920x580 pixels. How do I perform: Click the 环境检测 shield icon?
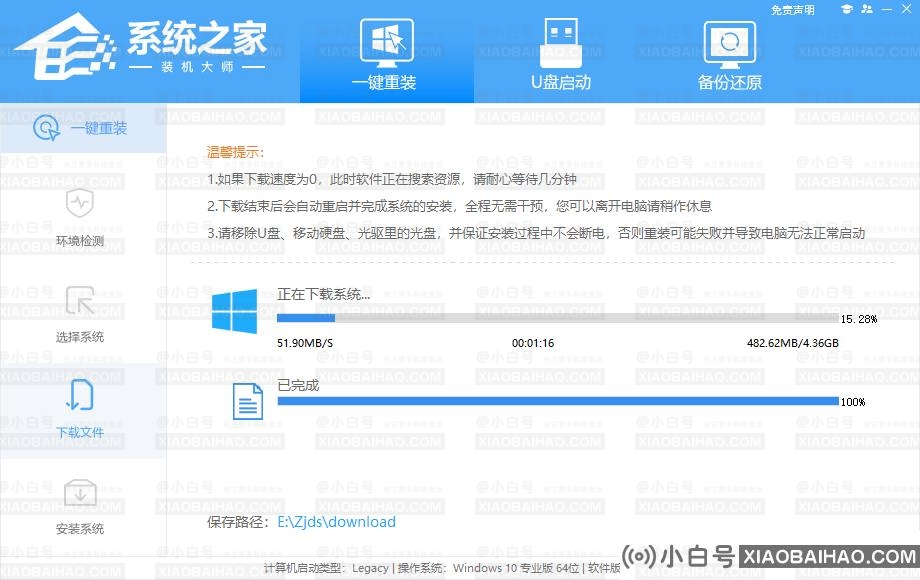click(x=80, y=203)
